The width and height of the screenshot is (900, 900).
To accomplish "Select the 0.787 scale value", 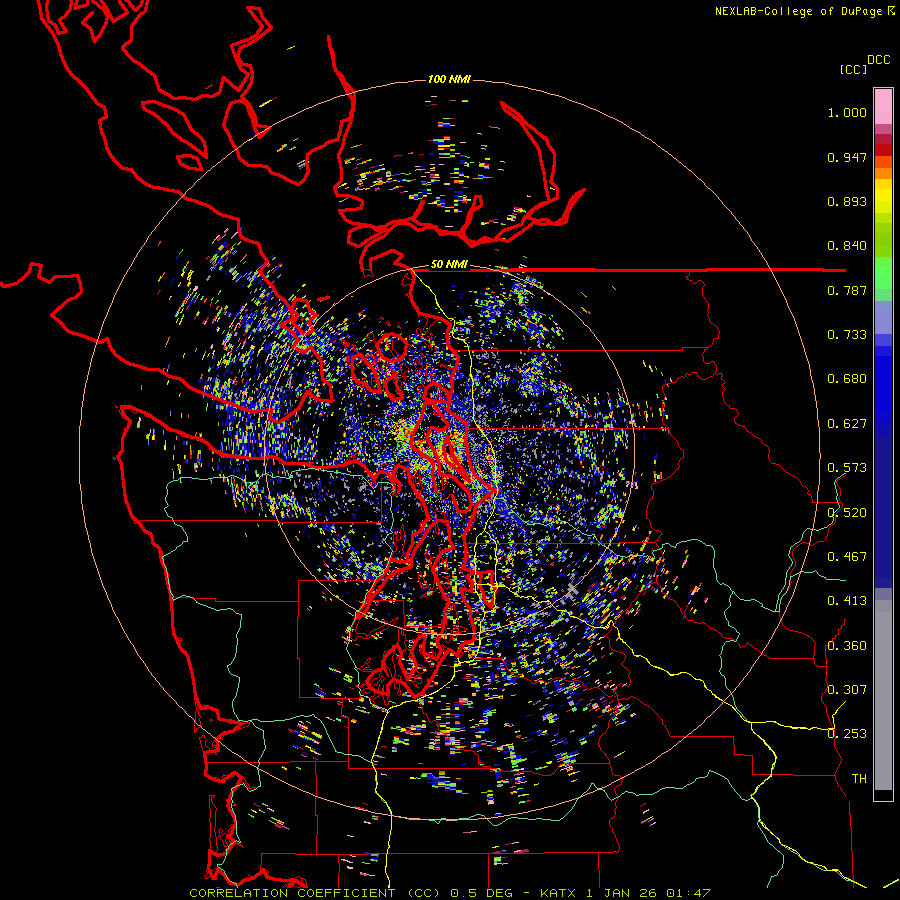I will pyautogui.click(x=847, y=290).
